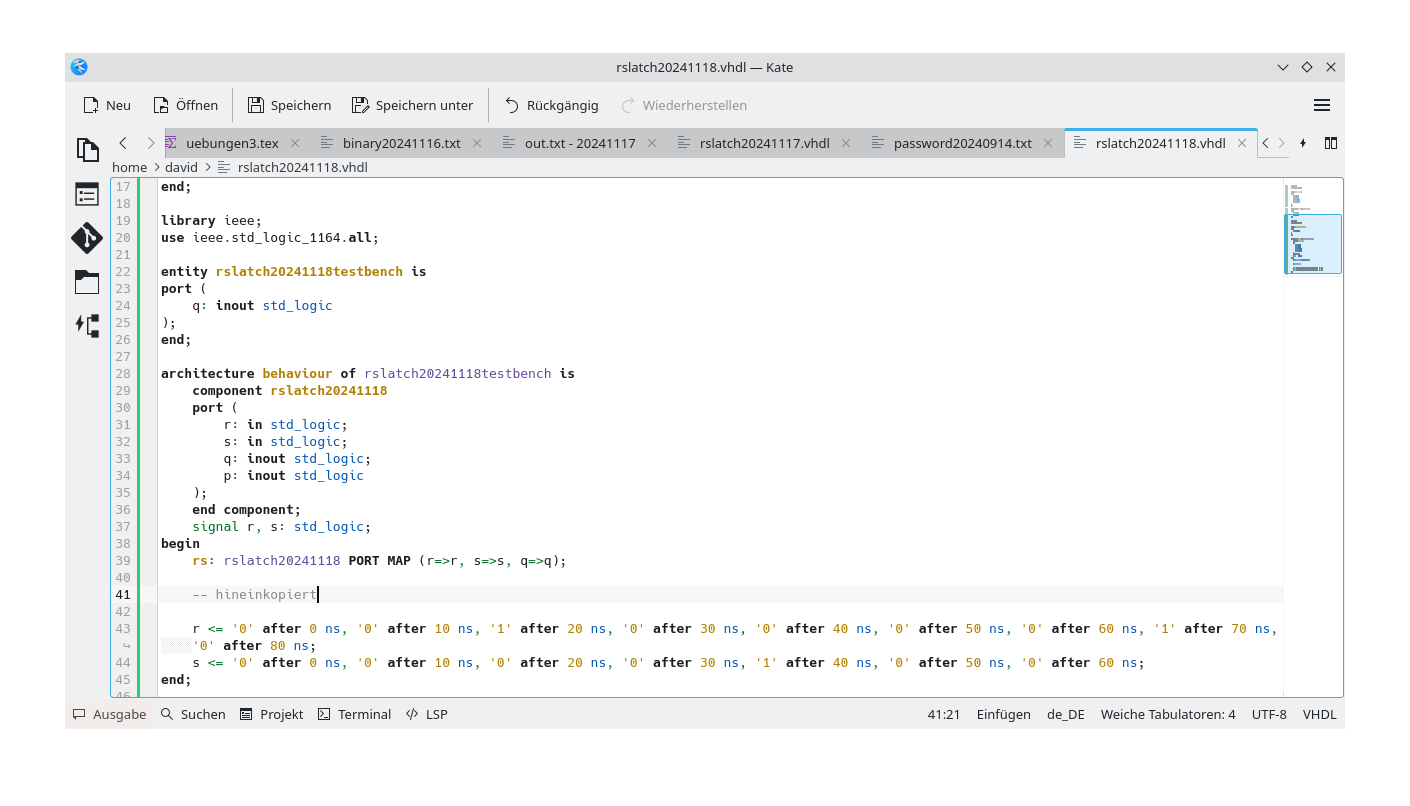Create a new document via the Neu icon
1410x806 pixels.
[104, 105]
